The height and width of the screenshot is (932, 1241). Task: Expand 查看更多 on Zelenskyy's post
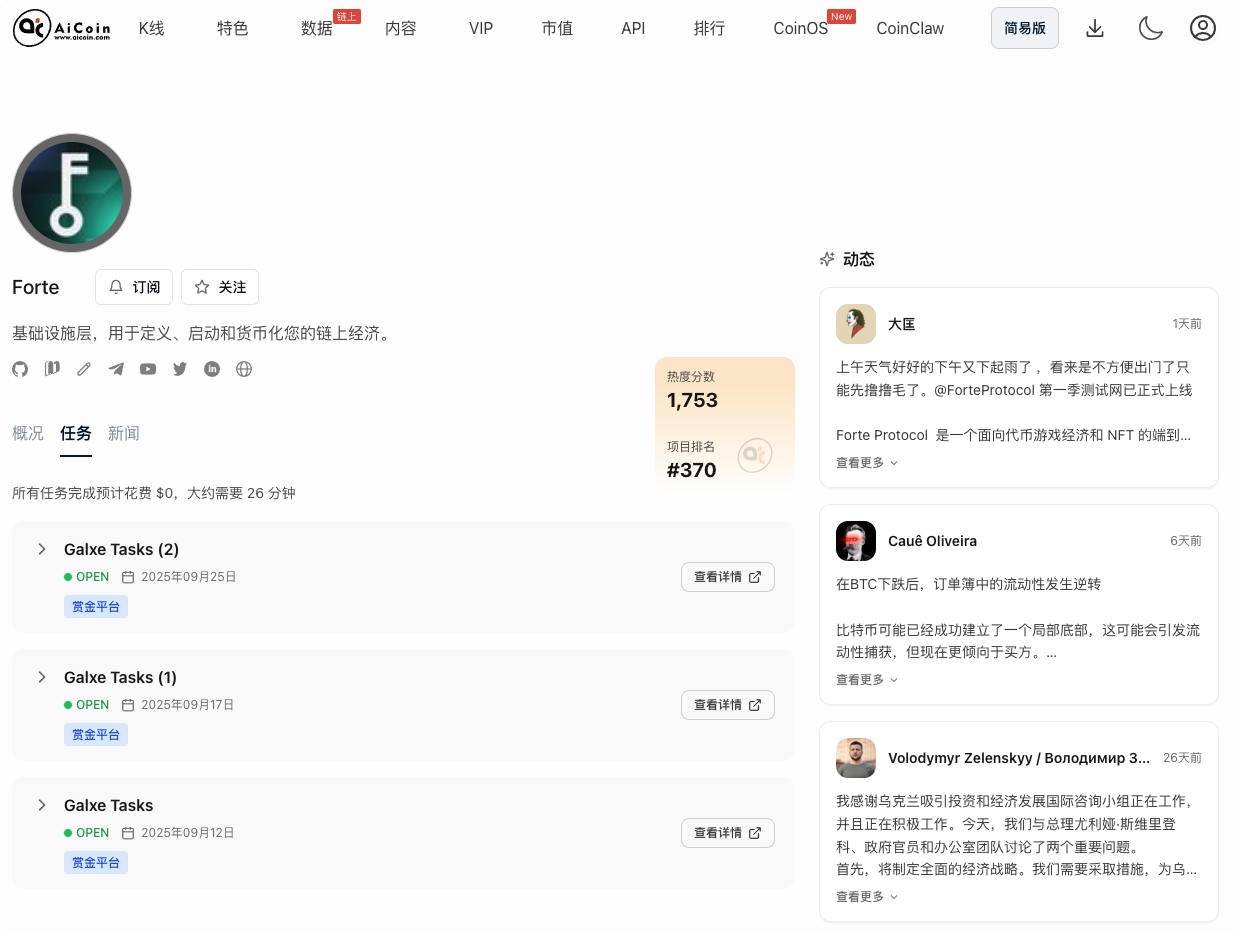[867, 897]
